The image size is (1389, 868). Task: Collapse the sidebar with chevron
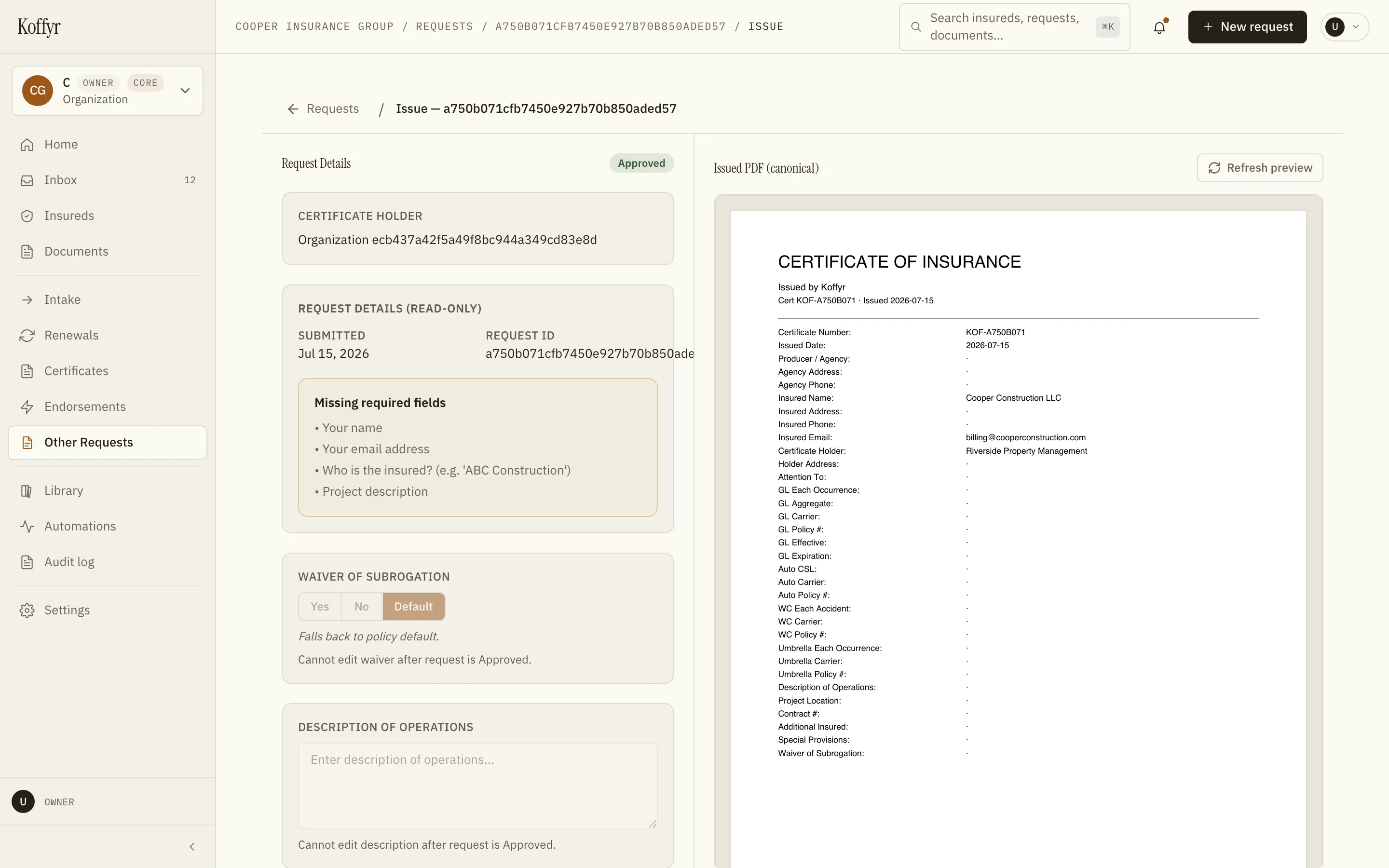pyautogui.click(x=192, y=847)
